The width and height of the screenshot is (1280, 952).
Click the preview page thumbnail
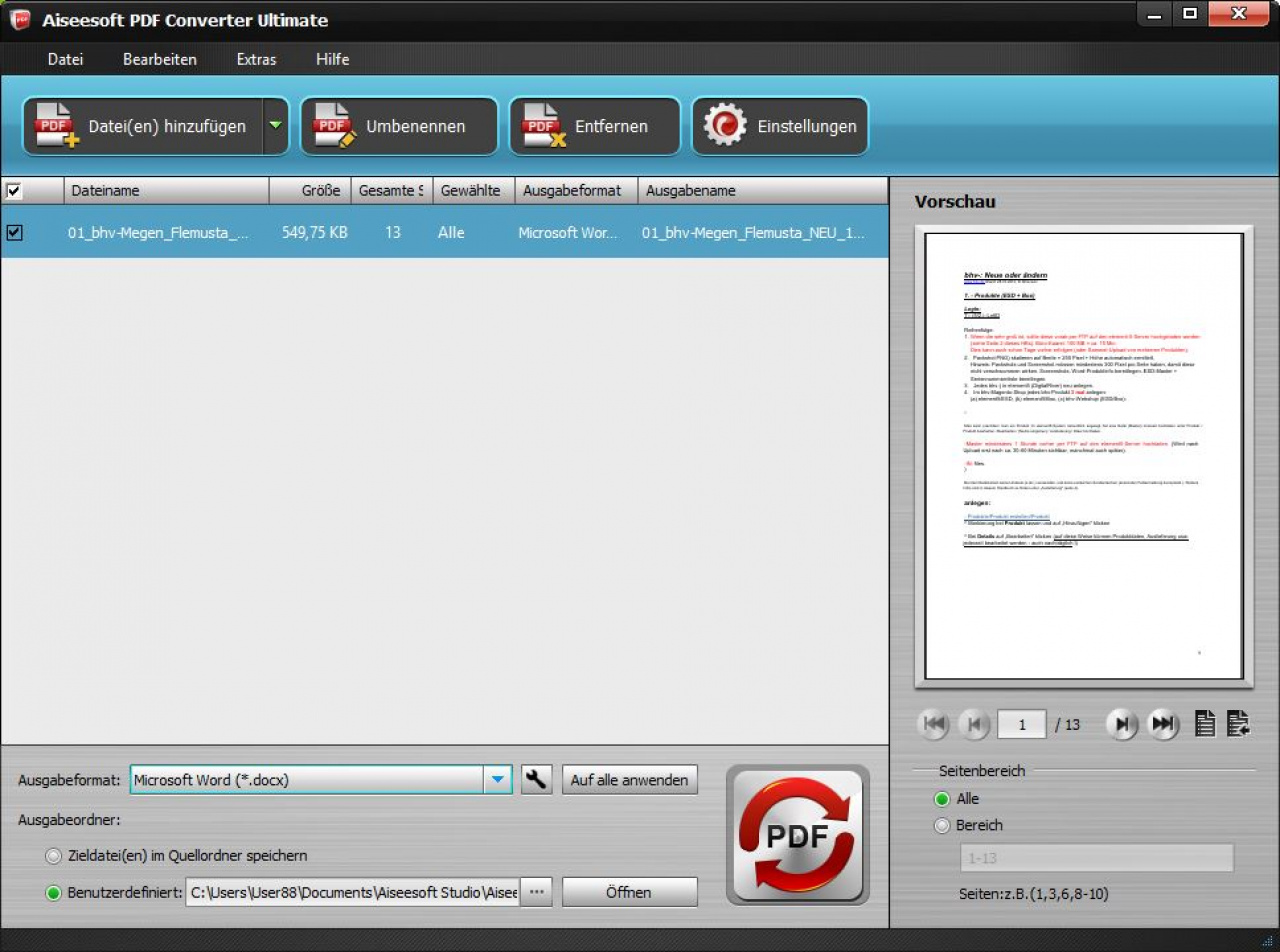coord(1084,456)
